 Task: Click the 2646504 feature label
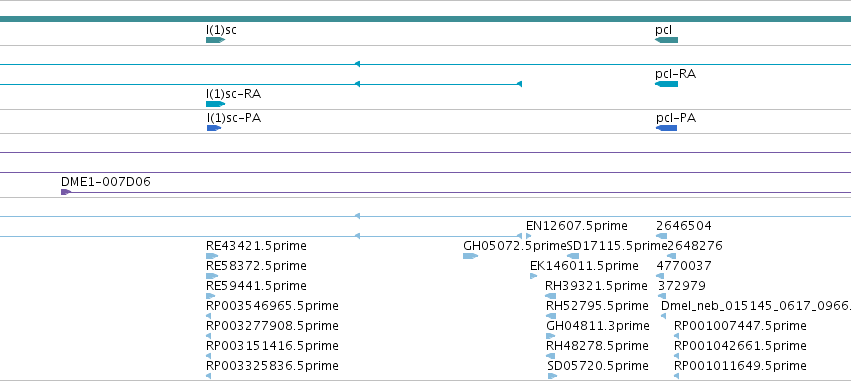point(683,225)
